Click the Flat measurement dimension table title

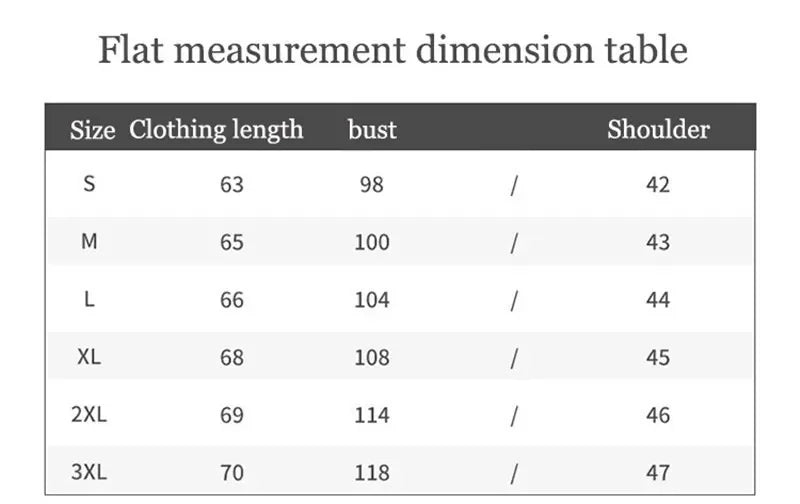[x=393, y=50]
